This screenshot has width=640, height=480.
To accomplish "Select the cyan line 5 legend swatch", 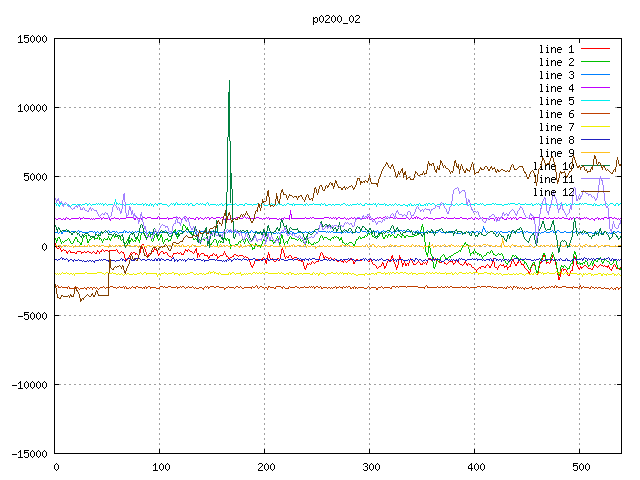I will point(596,101).
